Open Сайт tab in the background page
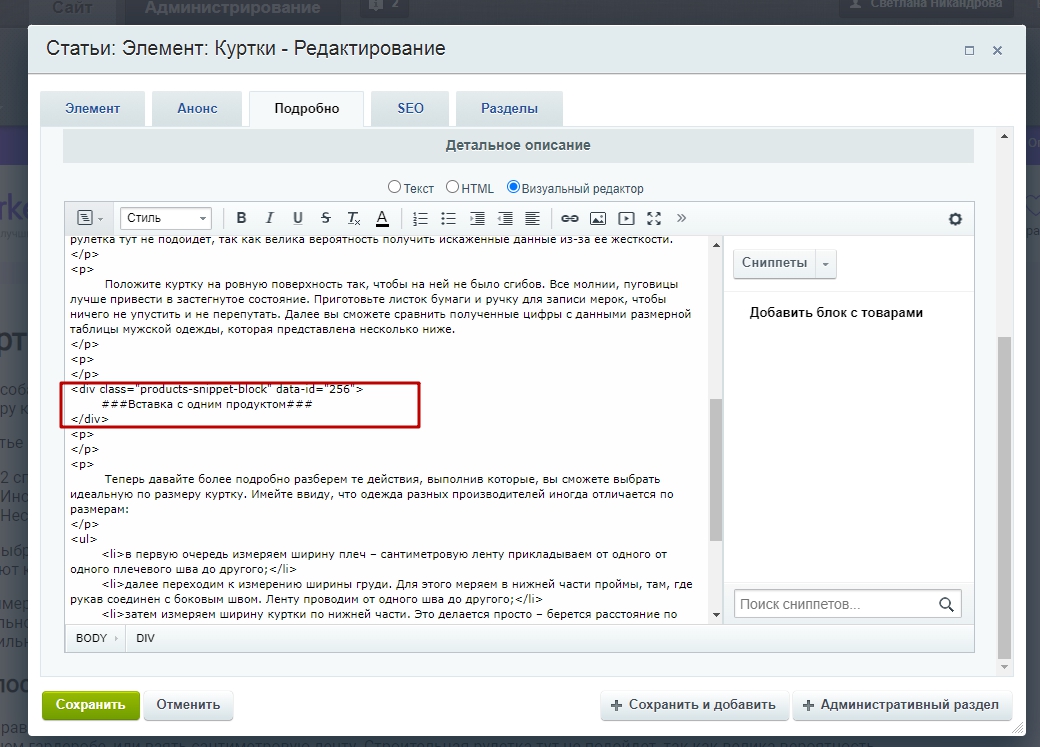This screenshot has width=1040, height=747. pos(71,8)
